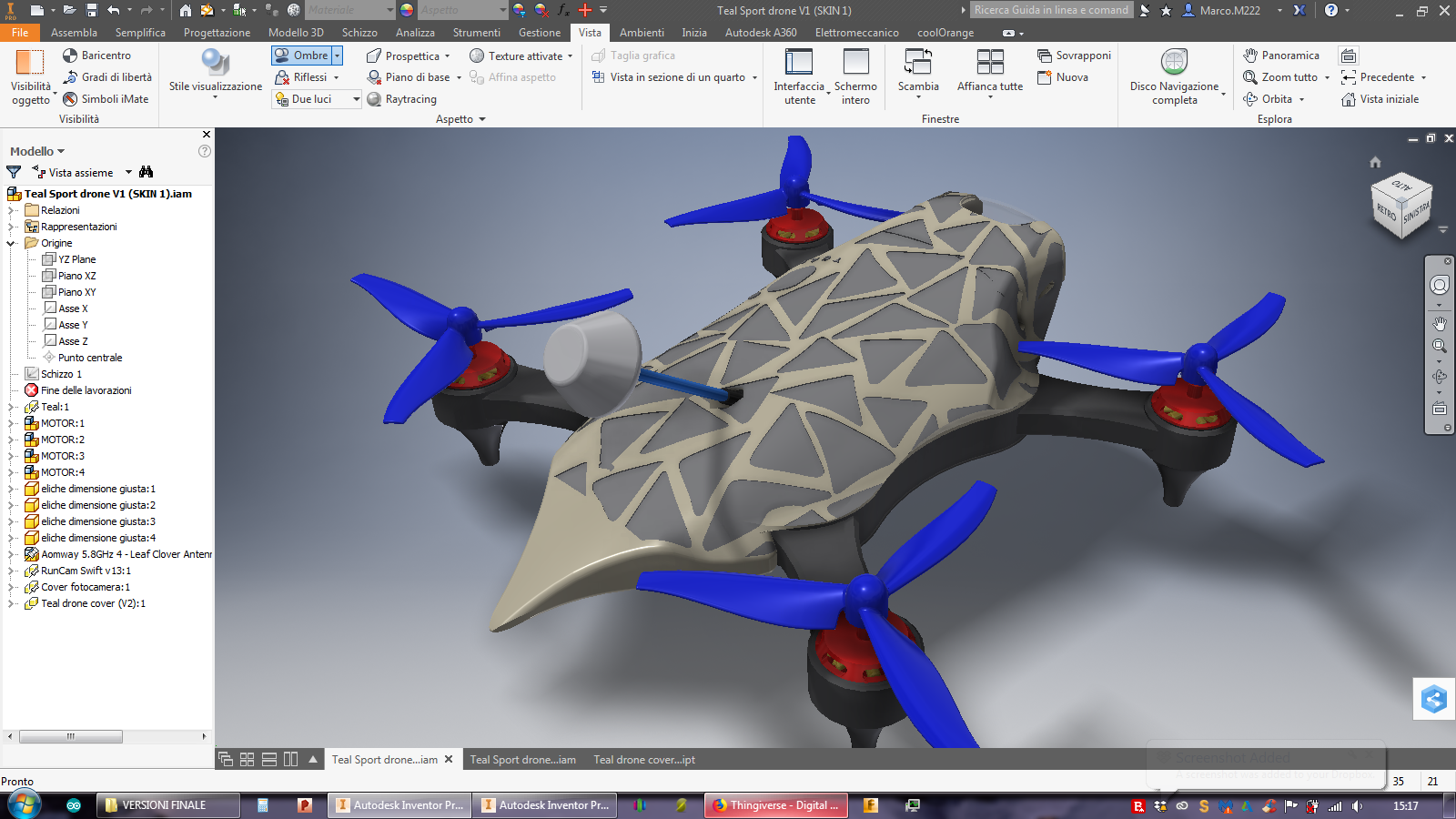This screenshot has height=819, width=1456.
Task: Open a Nuova window
Action: (1063, 77)
